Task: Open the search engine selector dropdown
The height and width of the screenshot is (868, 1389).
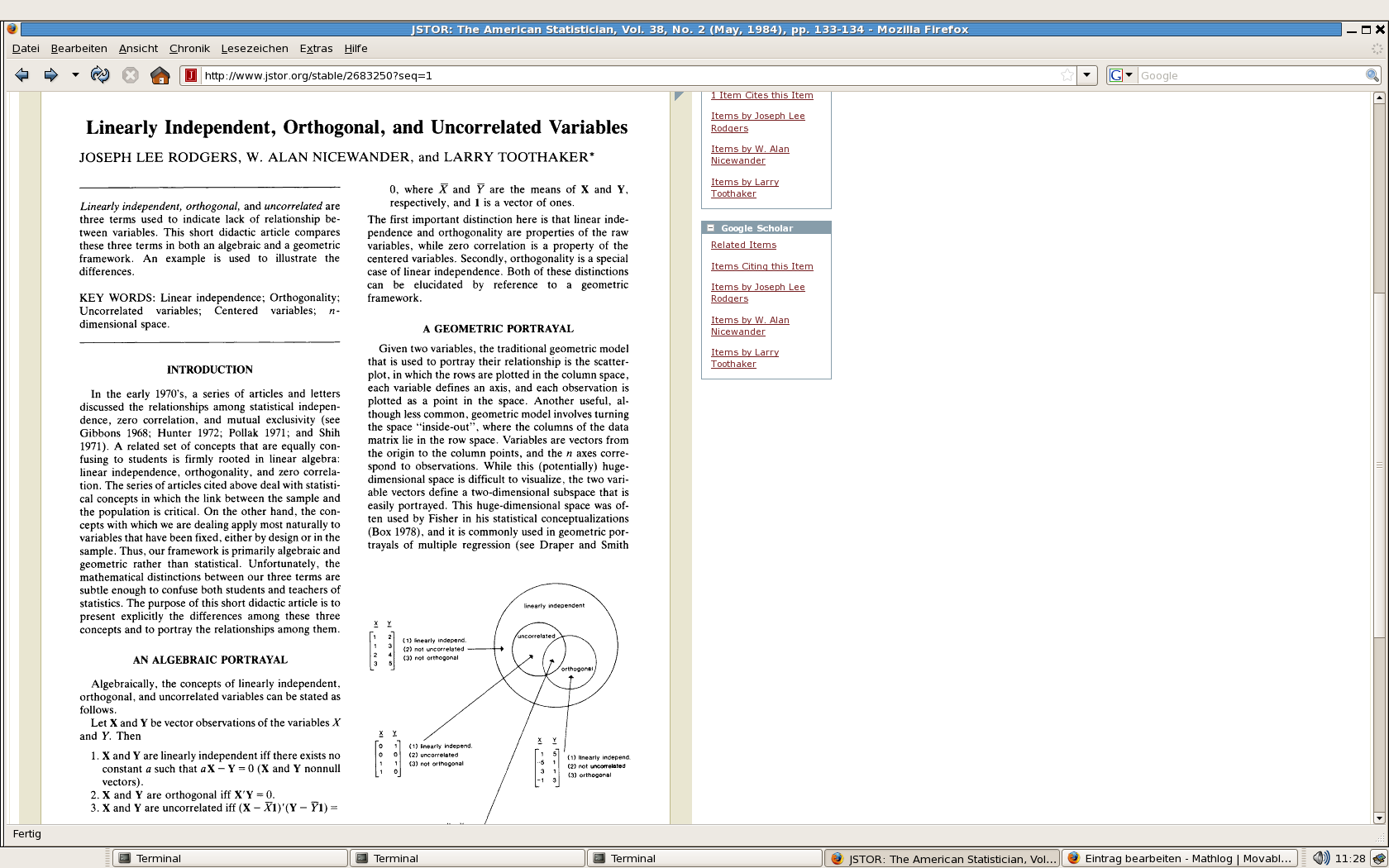Action: pos(1121,75)
